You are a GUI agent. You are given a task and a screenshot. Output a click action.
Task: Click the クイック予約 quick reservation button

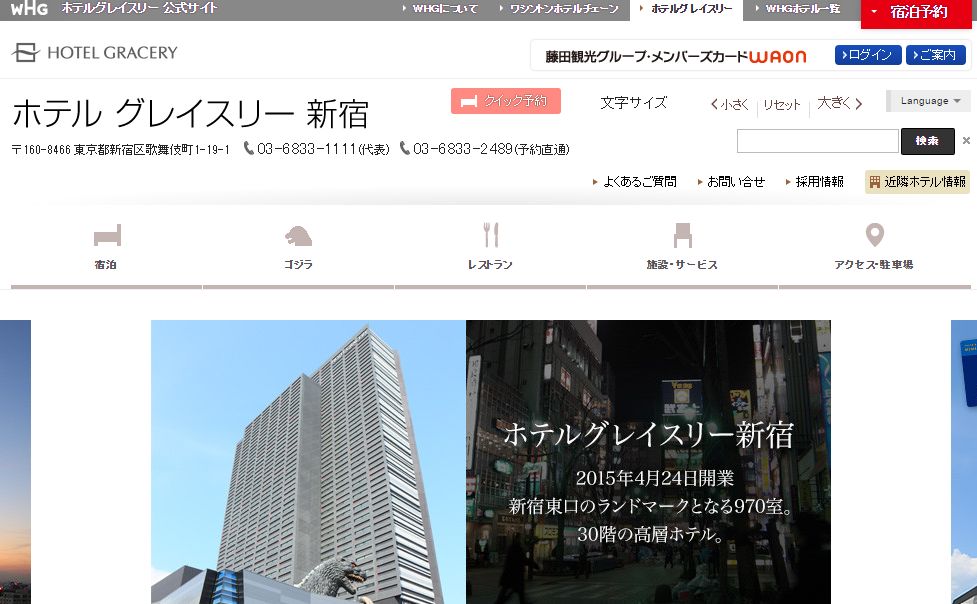505,101
